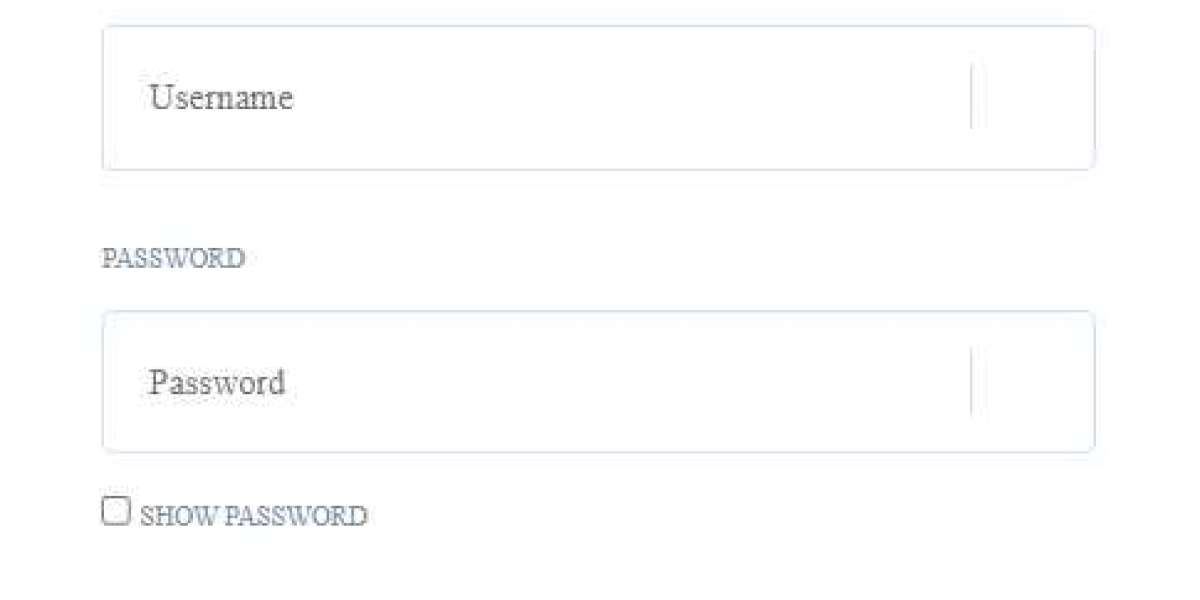Viewport: 1200px width, 600px height.
Task: Click the word SHOW in the checkbox label
Action: [179, 516]
